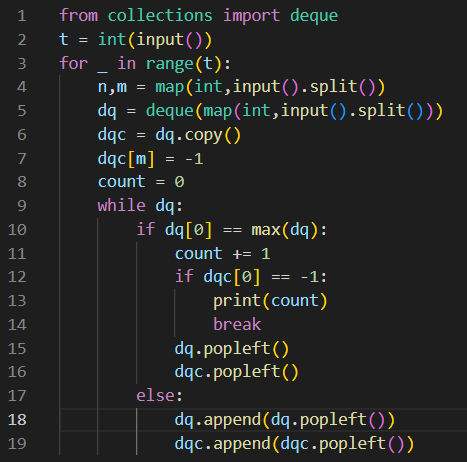The width and height of the screenshot is (467, 462).
Task: Click 'dqc[m] = -1' on line 7
Action: 150,159
